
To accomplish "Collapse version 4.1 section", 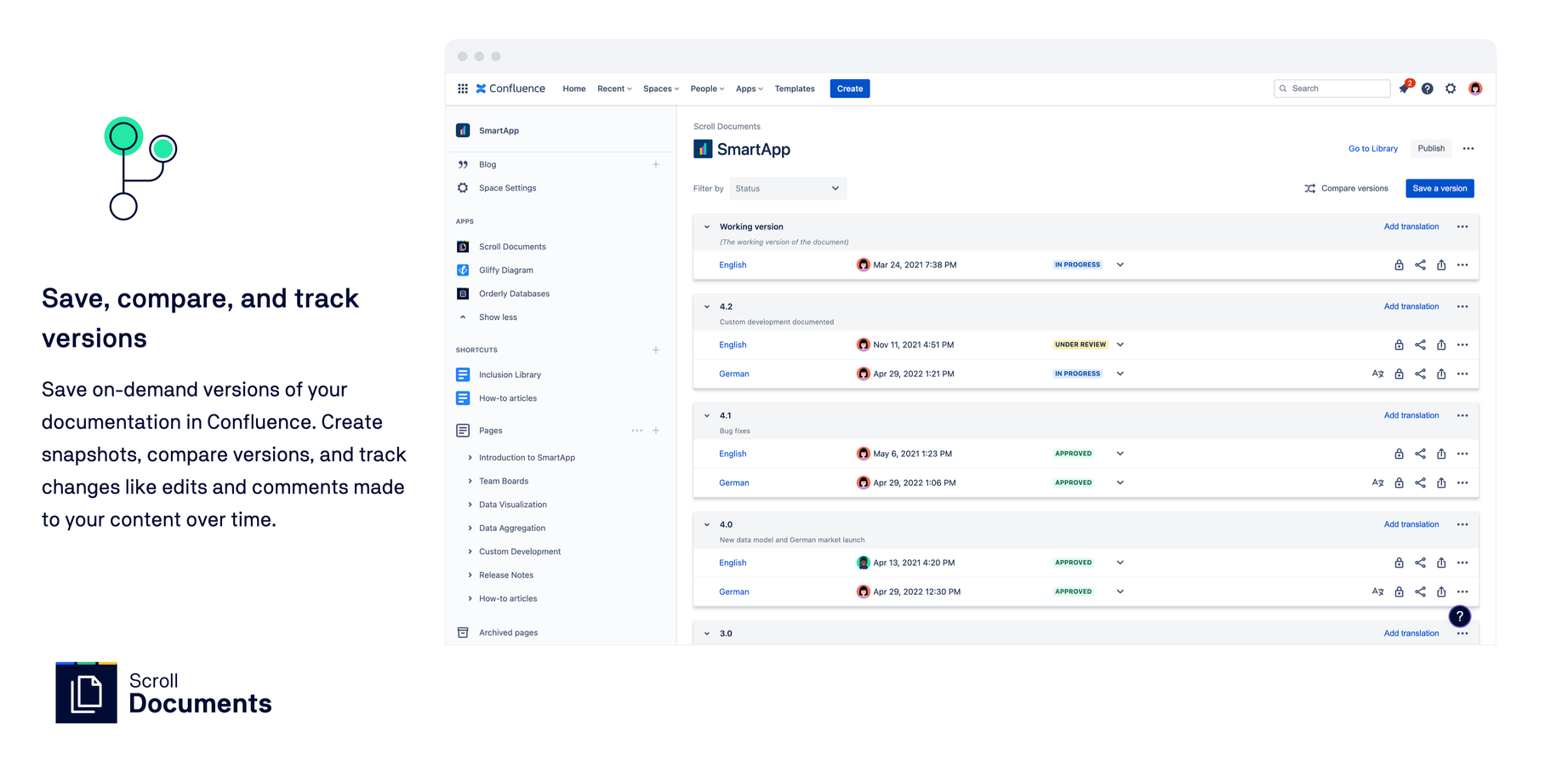I will tap(707, 415).
